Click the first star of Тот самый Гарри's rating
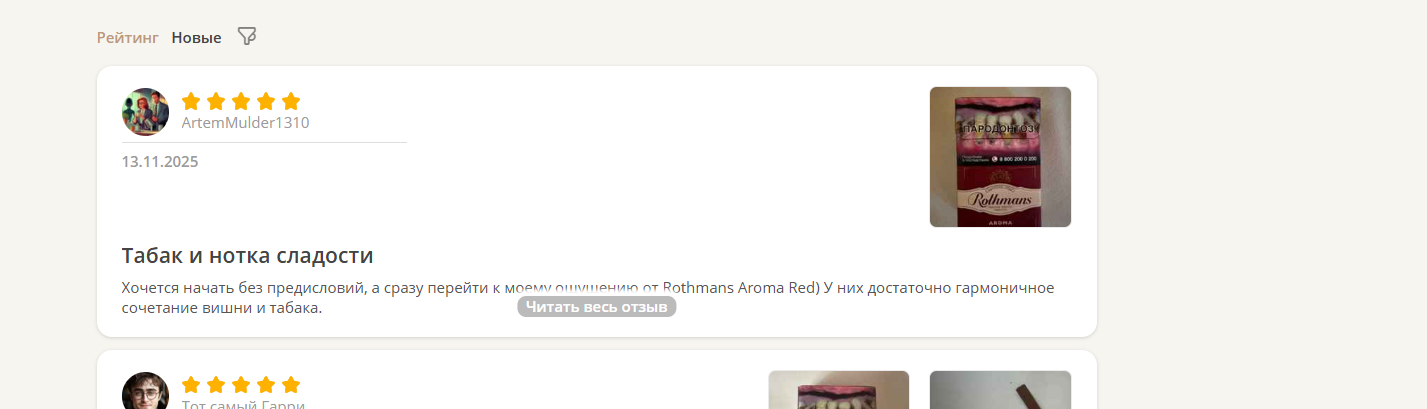 191,385
